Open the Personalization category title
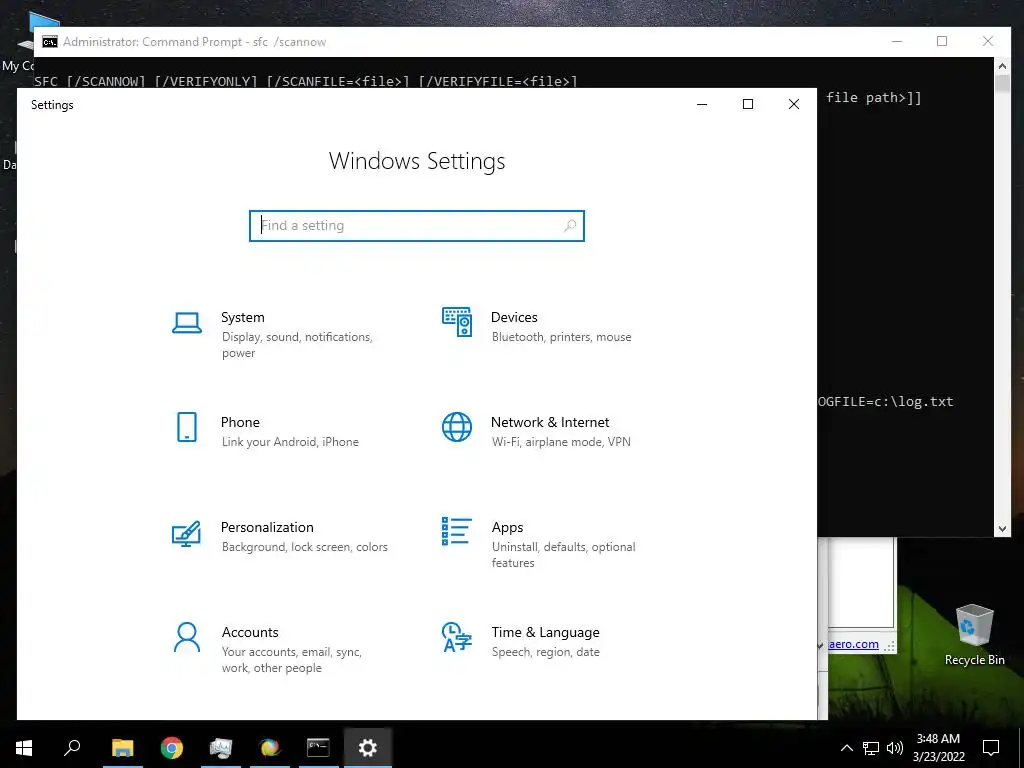 pyautogui.click(x=267, y=527)
